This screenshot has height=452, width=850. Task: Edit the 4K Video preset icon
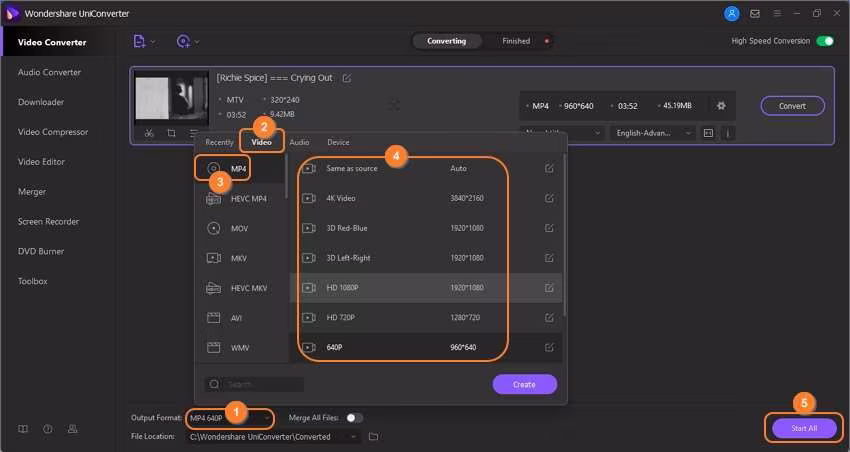point(549,198)
